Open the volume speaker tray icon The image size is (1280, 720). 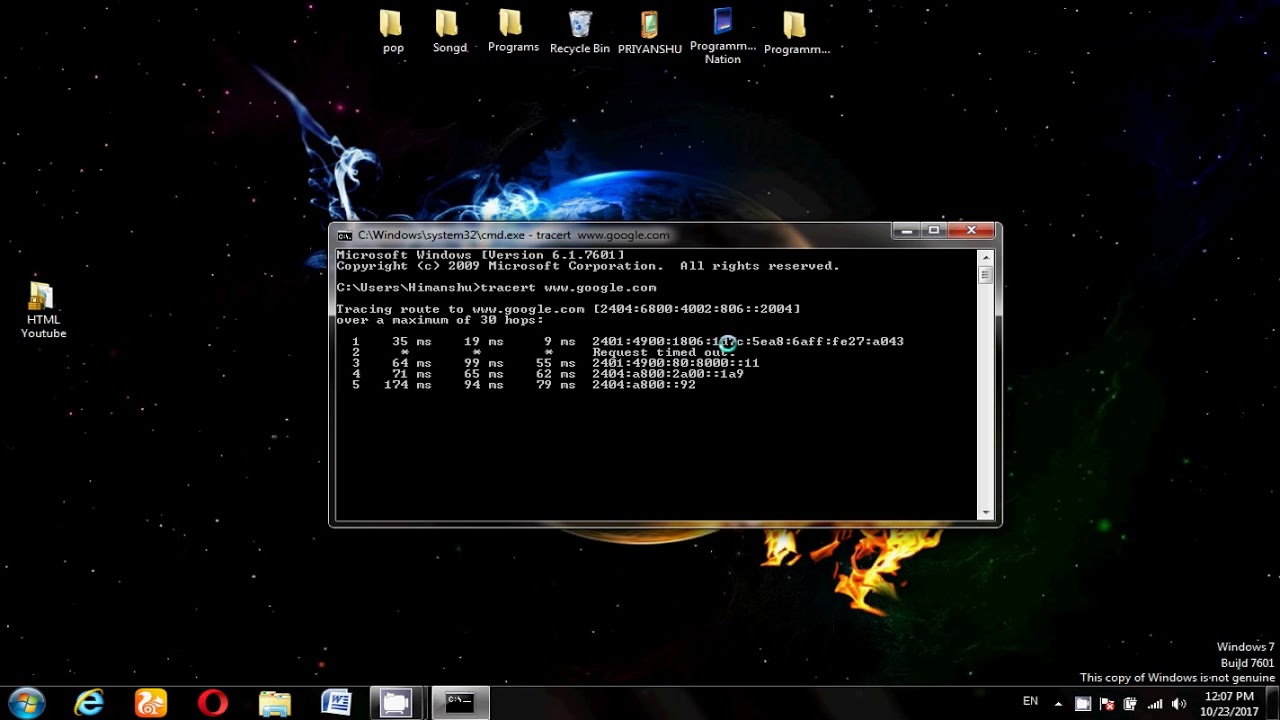click(1178, 703)
